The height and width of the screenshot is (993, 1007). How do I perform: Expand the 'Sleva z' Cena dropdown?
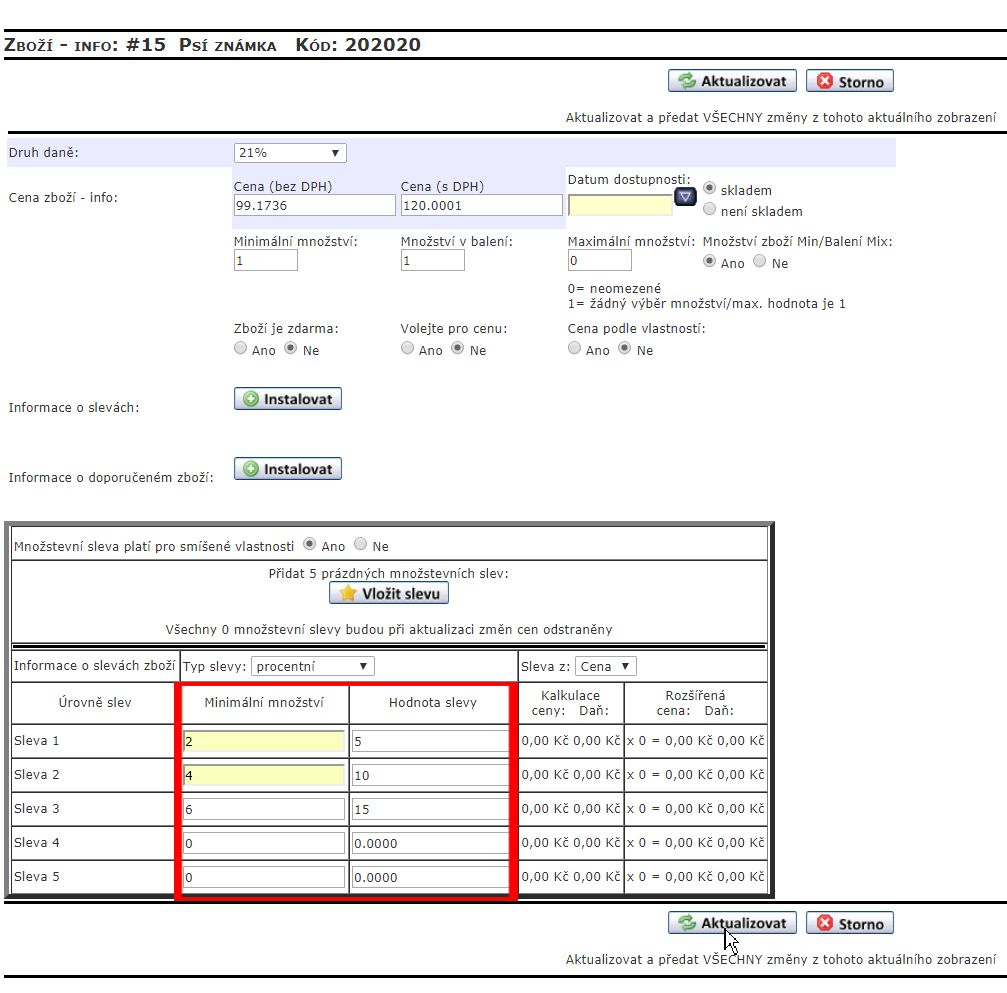click(x=606, y=666)
